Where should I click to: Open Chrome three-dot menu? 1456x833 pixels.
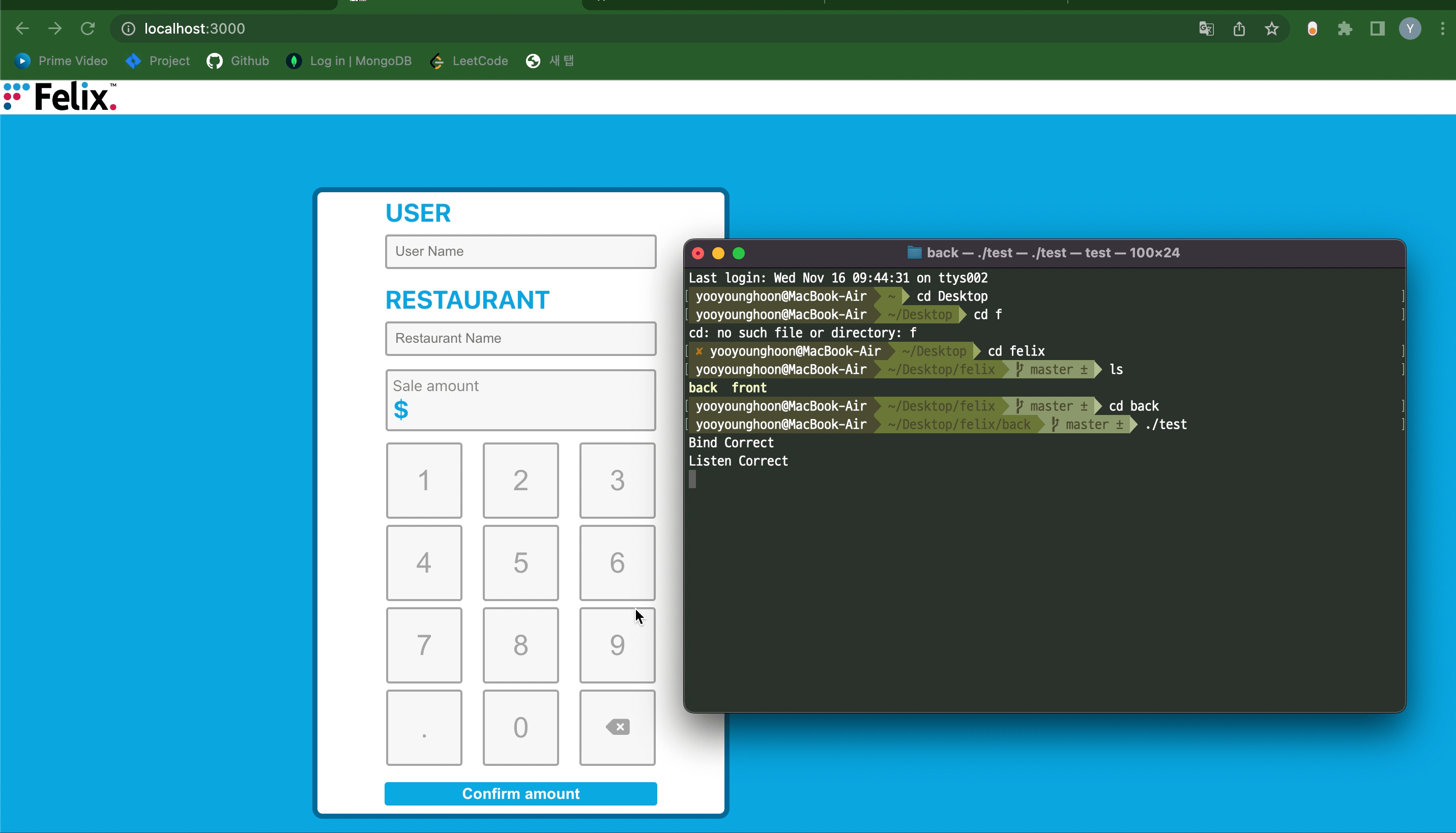pos(1442,28)
